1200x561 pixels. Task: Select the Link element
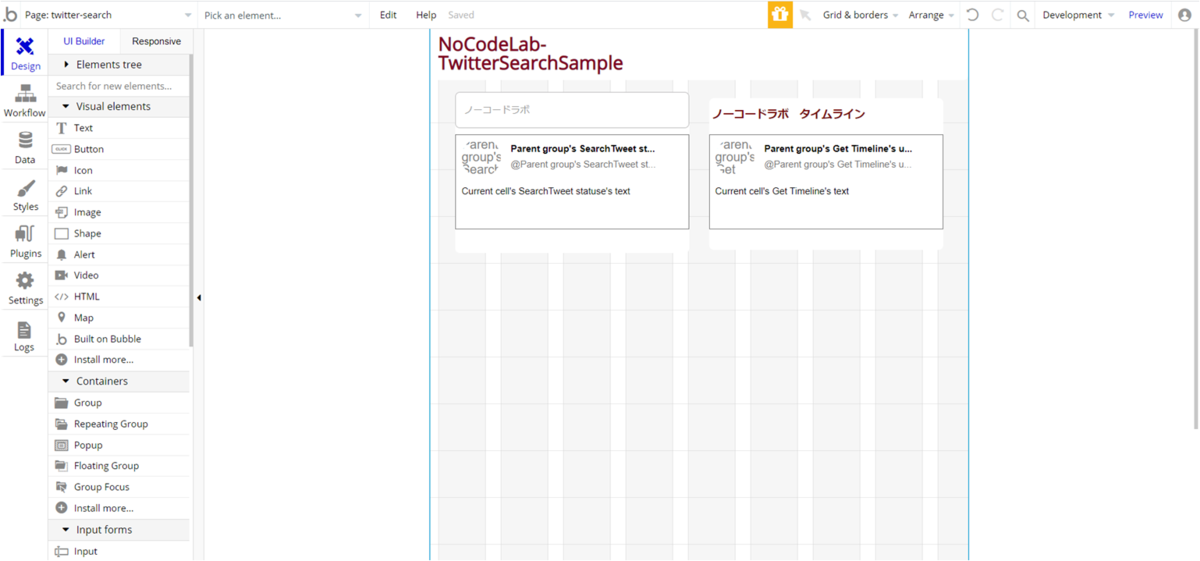(x=118, y=191)
